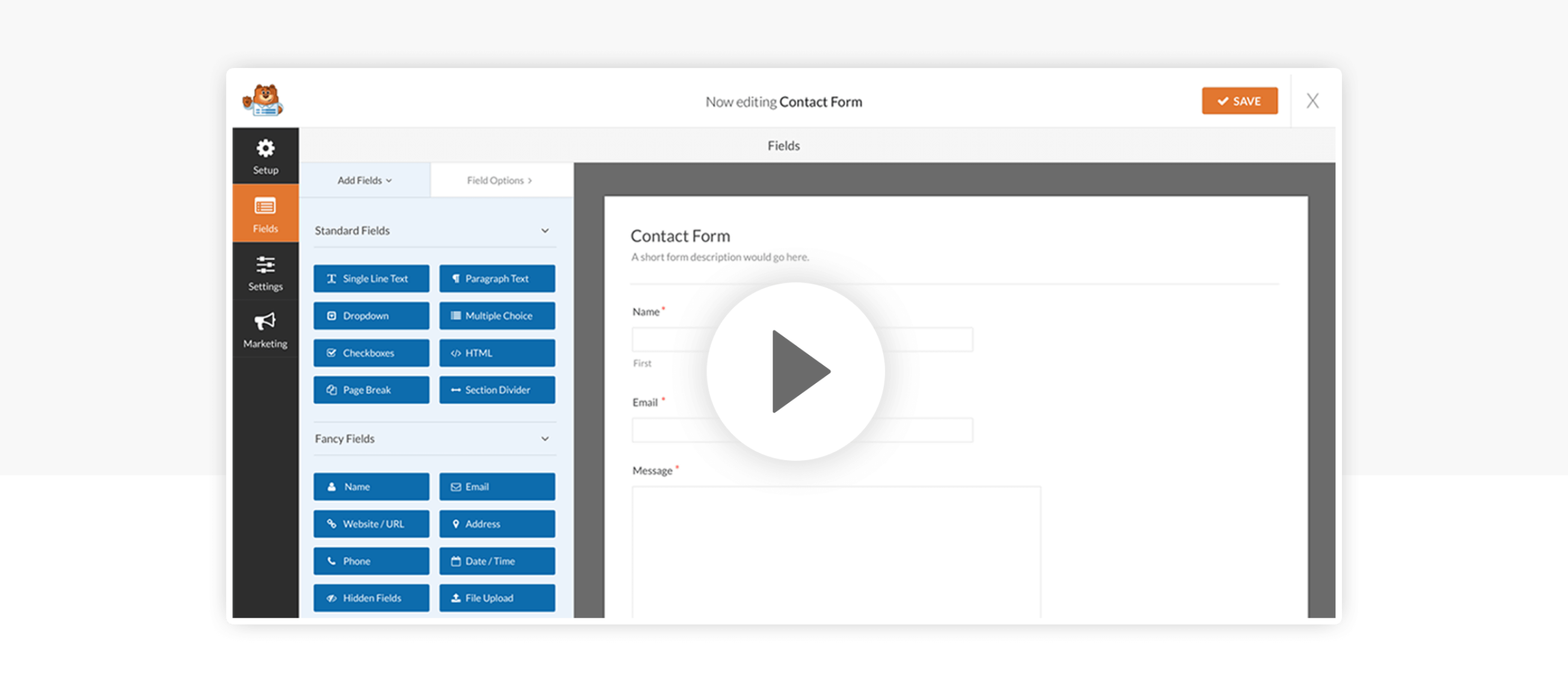Click the Message field label
The height and width of the screenshot is (699, 1568).
[652, 470]
